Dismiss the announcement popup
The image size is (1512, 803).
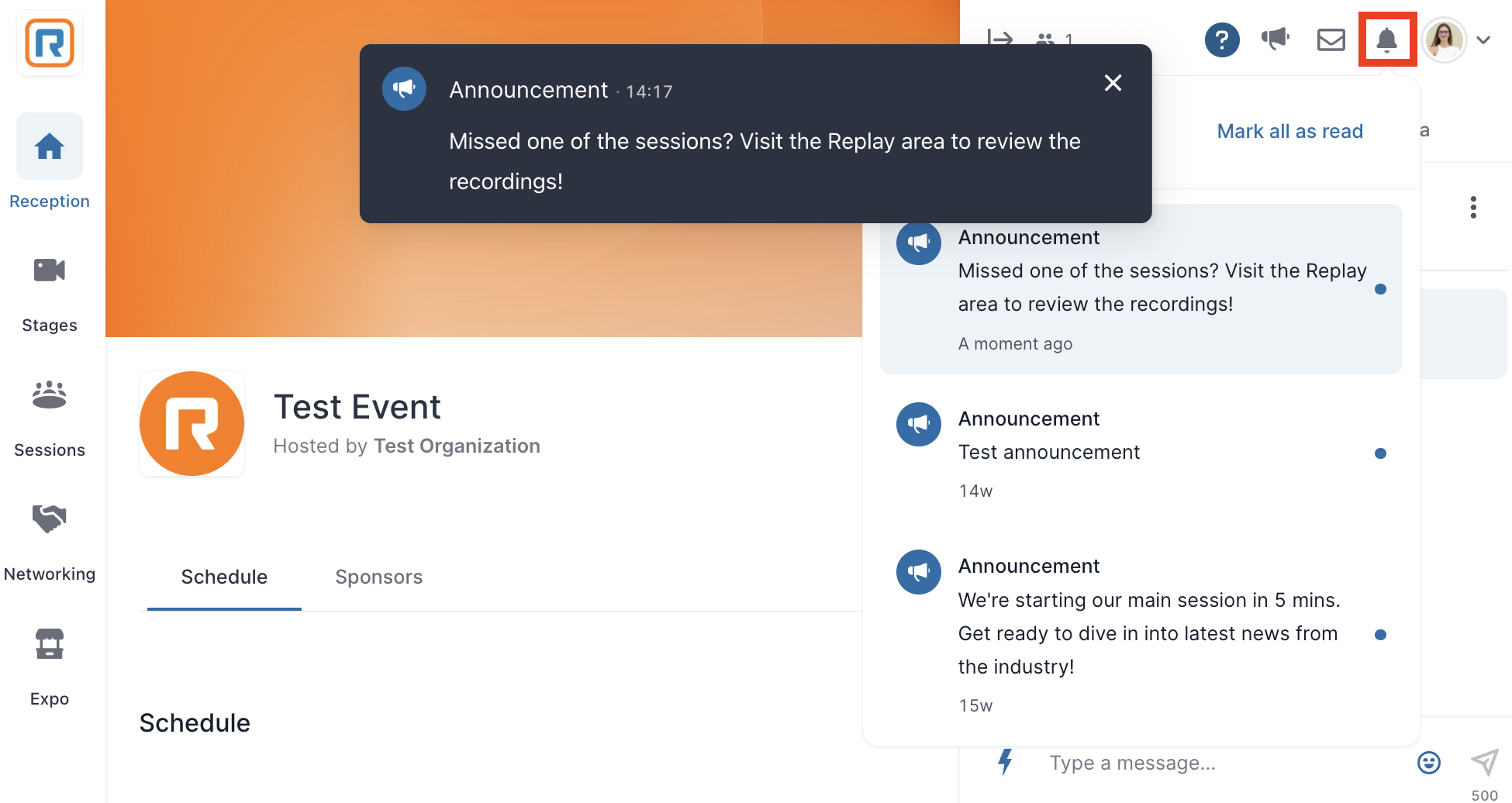point(1113,83)
